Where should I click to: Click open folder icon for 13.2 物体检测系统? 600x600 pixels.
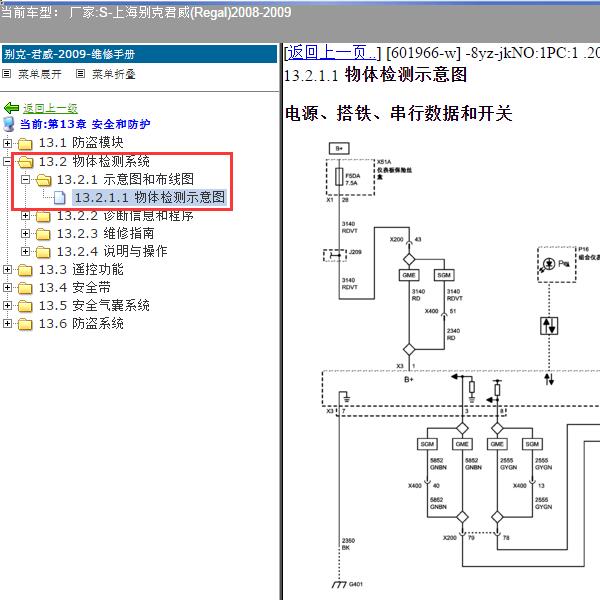tap(25, 162)
